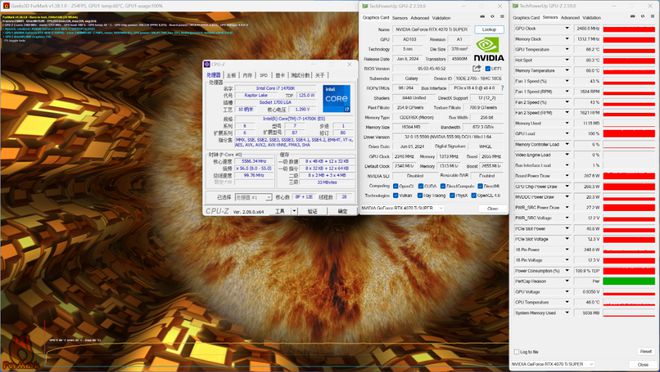This screenshot has width=660, height=372.
Task: Click the Intel Core logo in CPU-Z
Action: pyautogui.click(x=336, y=99)
